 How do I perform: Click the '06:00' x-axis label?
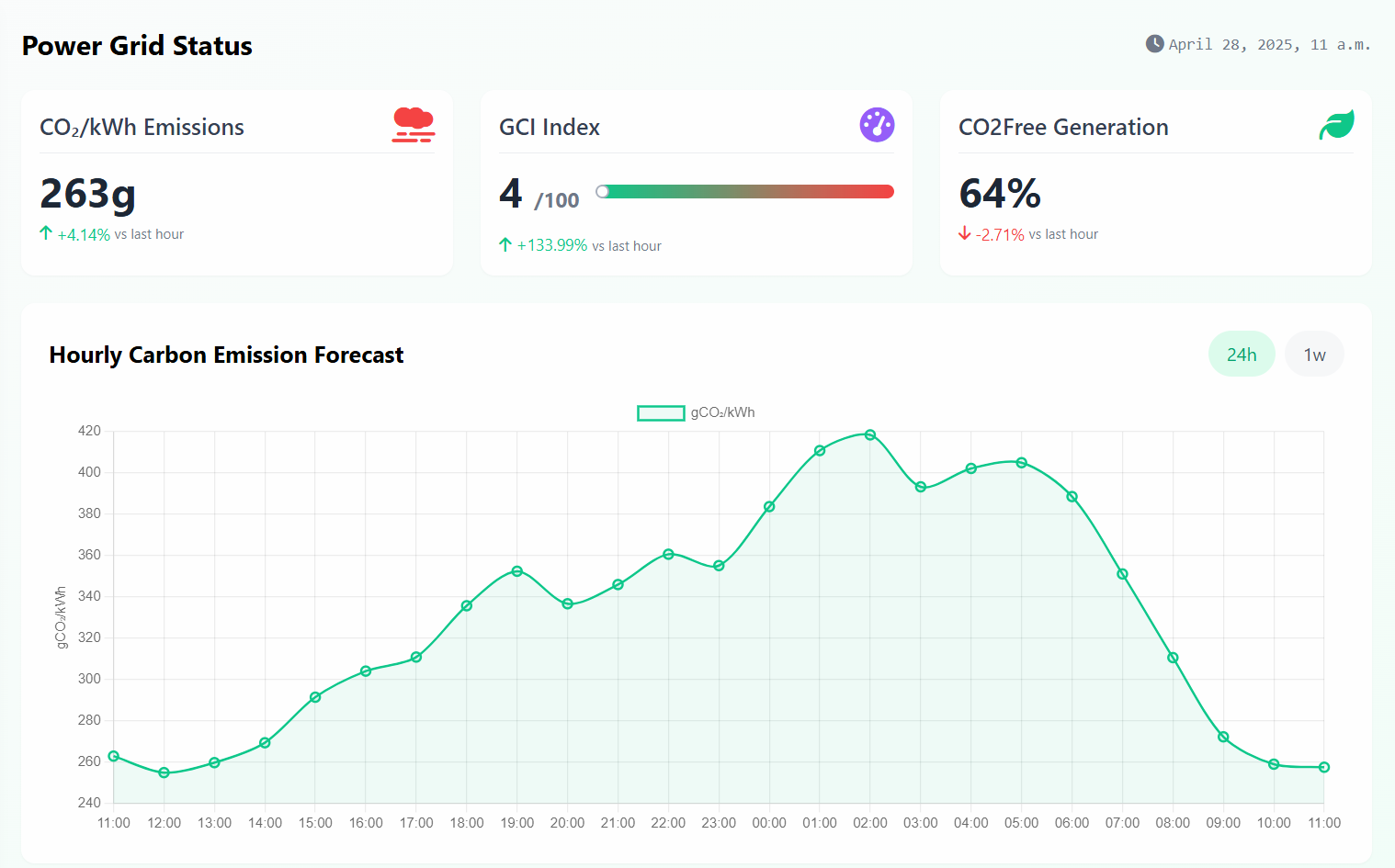[x=1072, y=823]
